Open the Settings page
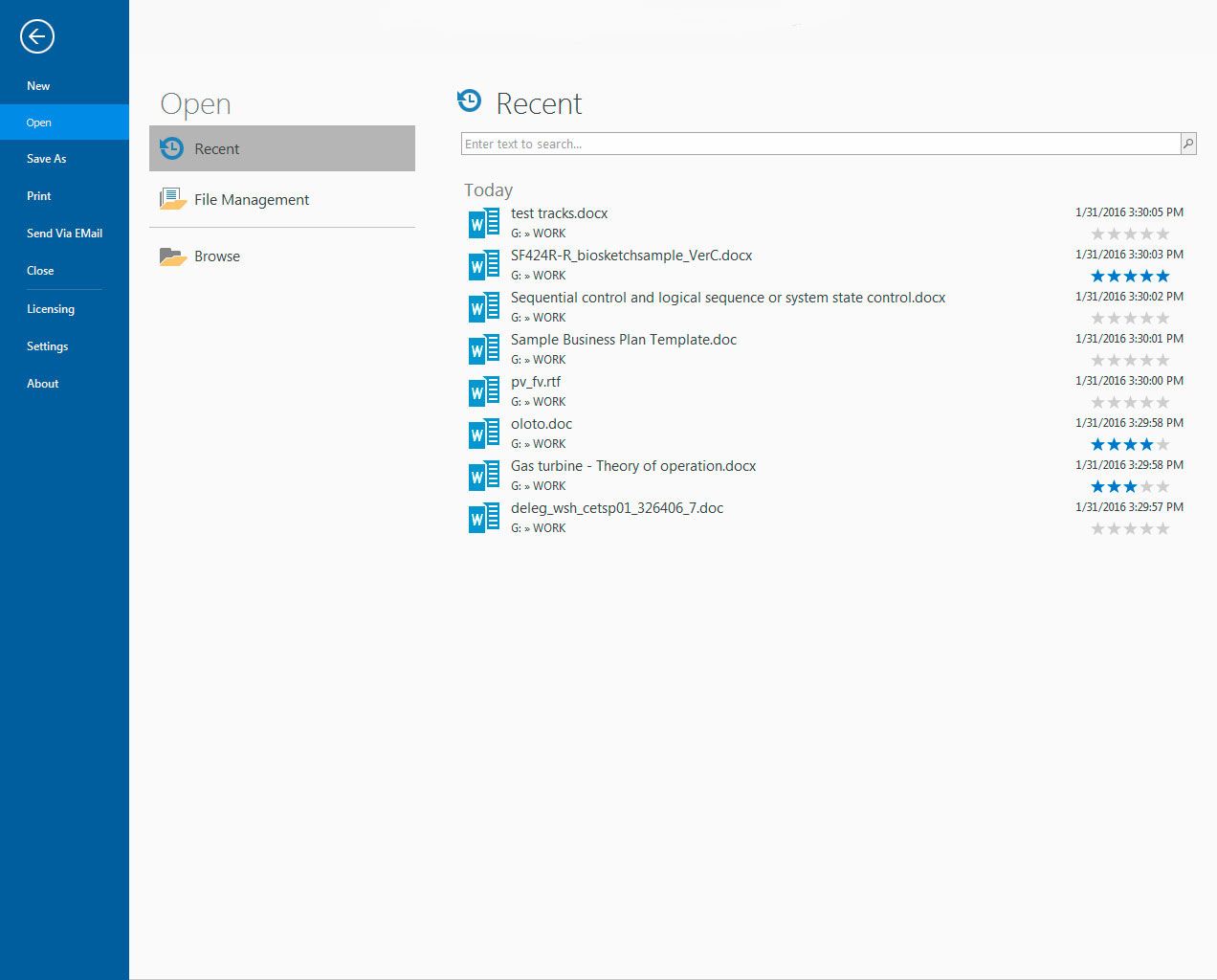Viewport: 1217px width, 980px height. tap(47, 346)
